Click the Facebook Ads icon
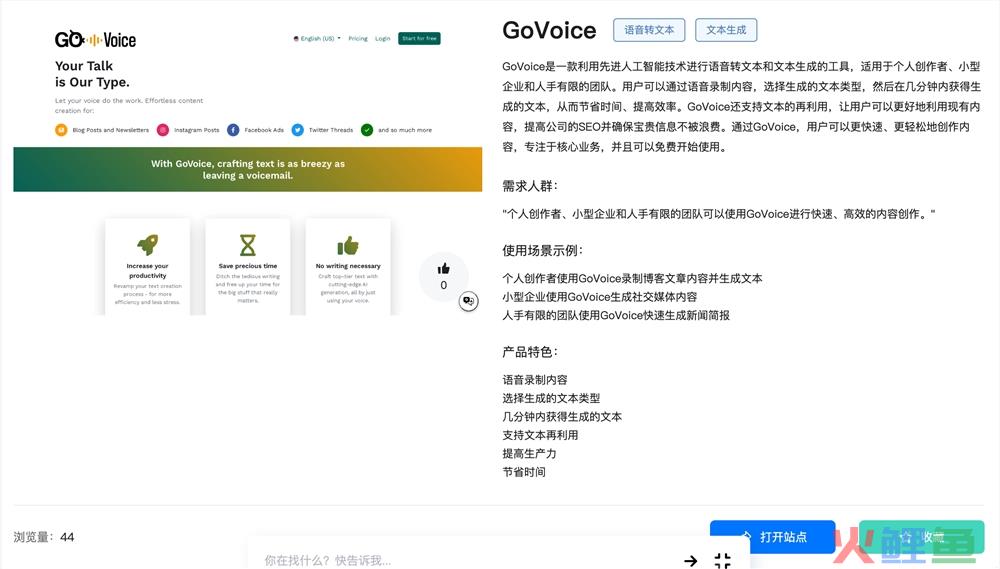 (233, 130)
